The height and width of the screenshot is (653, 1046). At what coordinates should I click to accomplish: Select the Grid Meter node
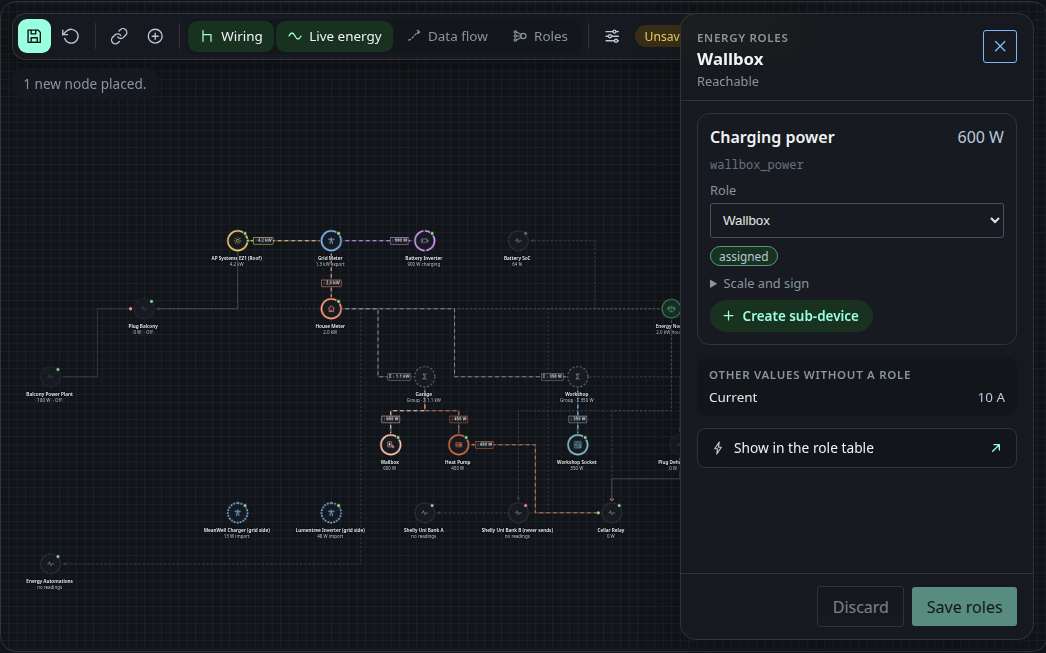(331, 241)
